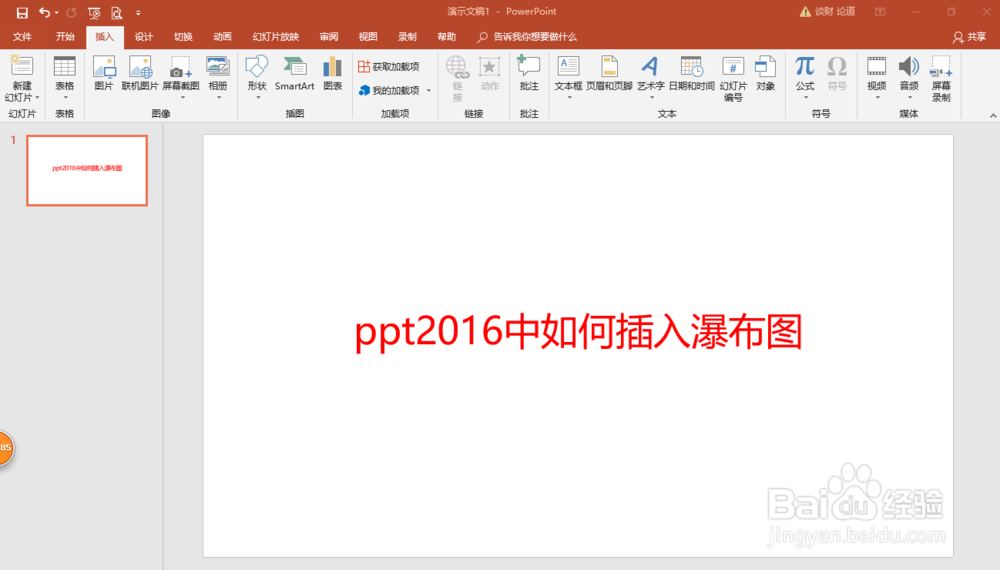Insert WordArt with 艺术字
The width and height of the screenshot is (1000, 570).
651,77
